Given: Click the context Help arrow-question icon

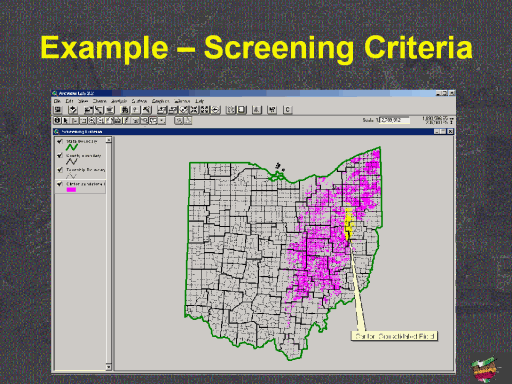Looking at the screenshot, I should tap(272, 110).
